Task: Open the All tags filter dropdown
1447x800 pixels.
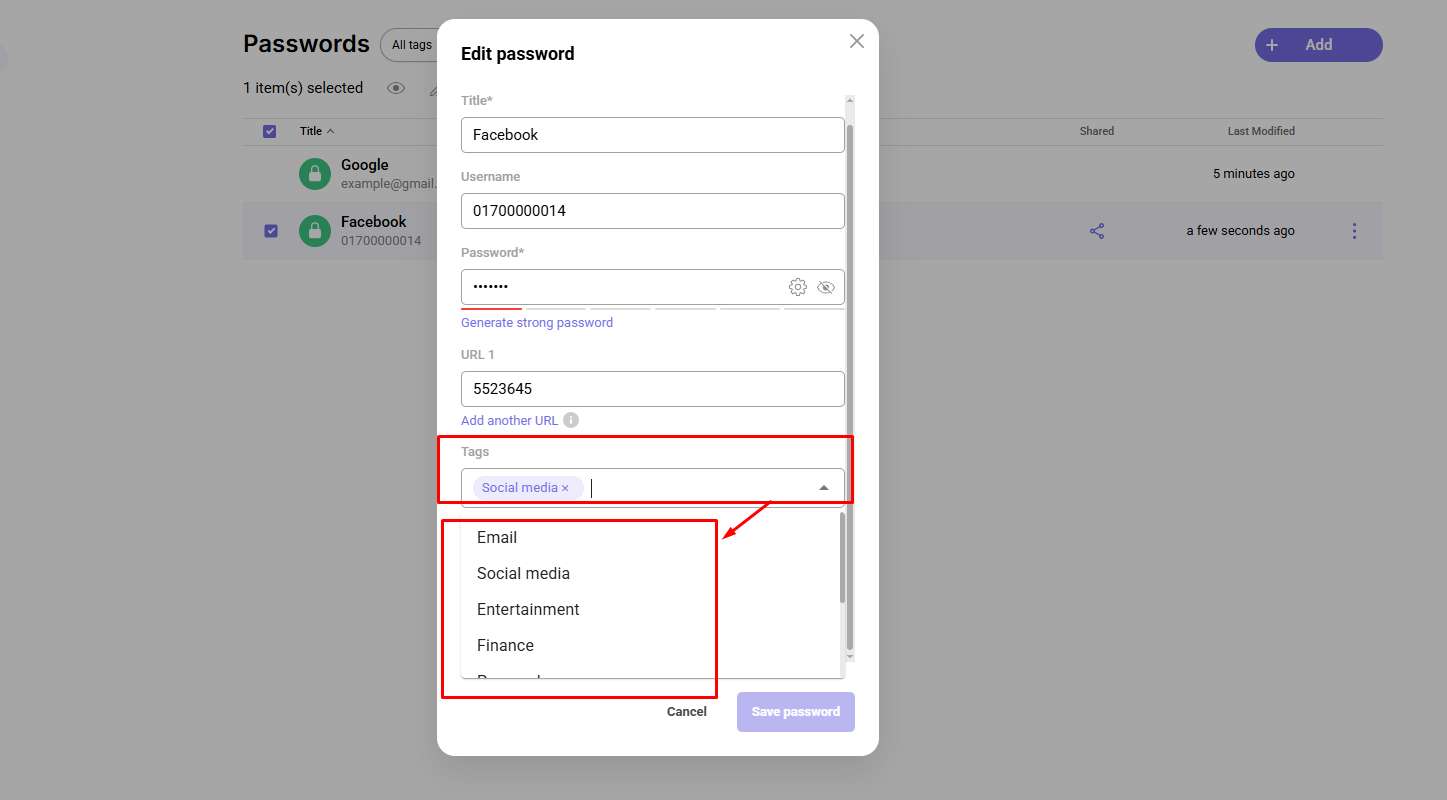Action: pyautogui.click(x=411, y=44)
